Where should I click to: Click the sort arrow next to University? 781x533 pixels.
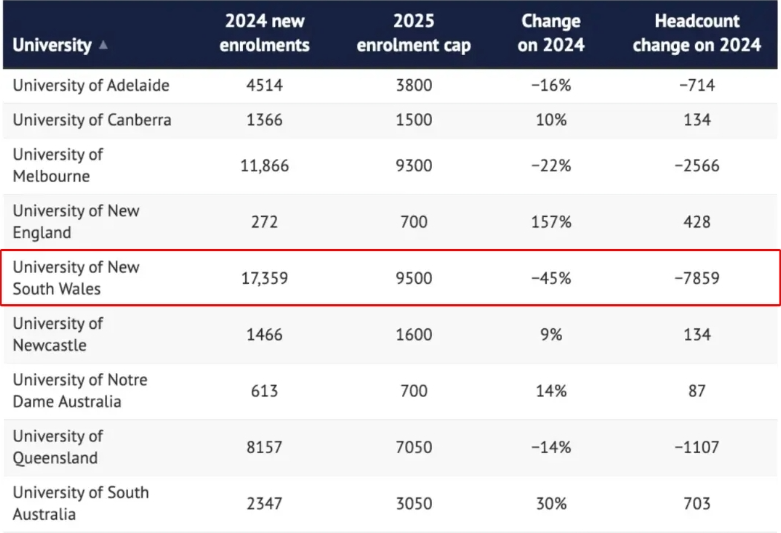[x=104, y=46]
